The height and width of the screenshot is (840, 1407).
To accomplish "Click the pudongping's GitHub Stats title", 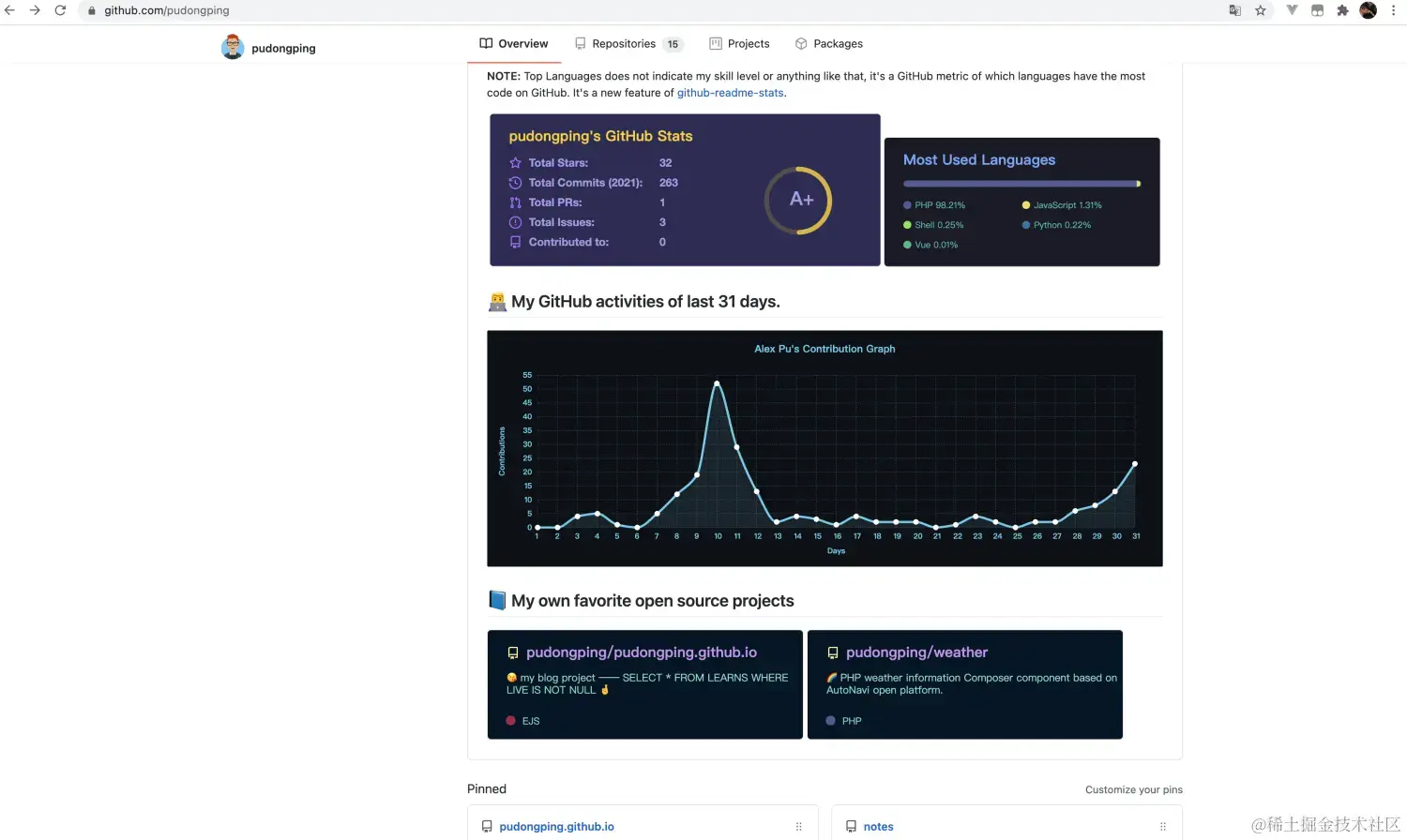I will [x=600, y=136].
